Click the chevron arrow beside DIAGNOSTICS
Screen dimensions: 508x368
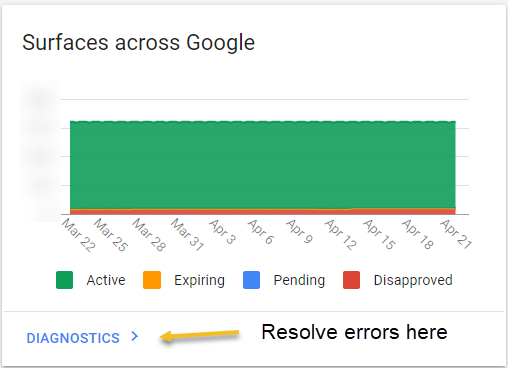pyautogui.click(x=135, y=336)
